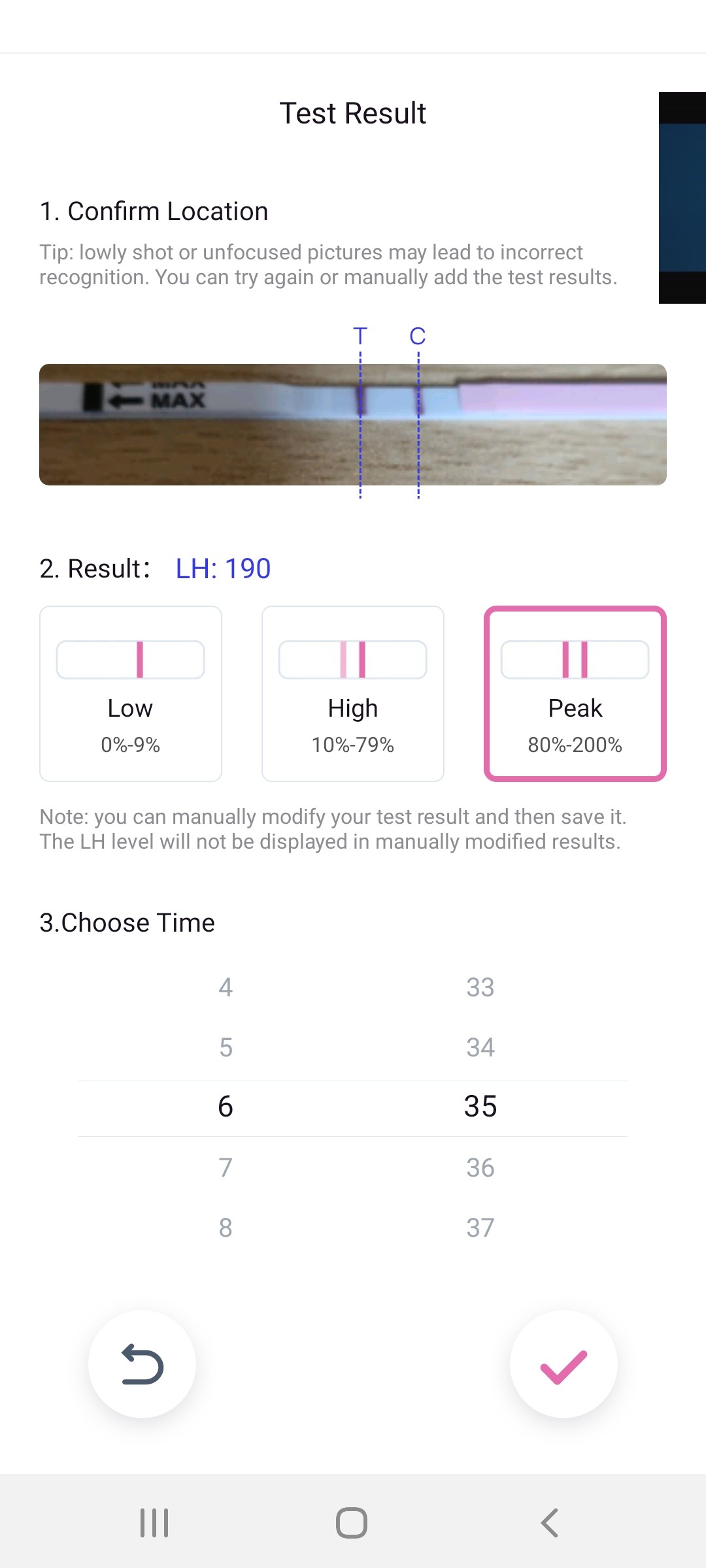Tap the LH: 190 result value
The width and height of the screenshot is (706, 1568).
click(x=223, y=568)
